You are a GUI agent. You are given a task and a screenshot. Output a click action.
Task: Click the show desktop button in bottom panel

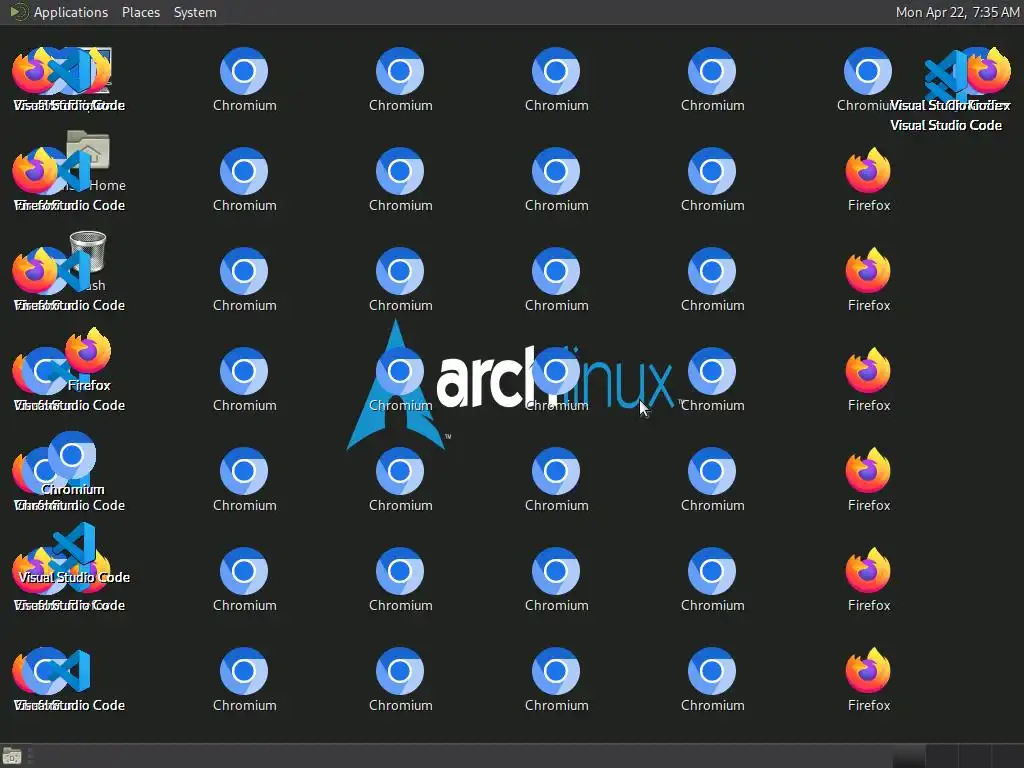pos(12,756)
